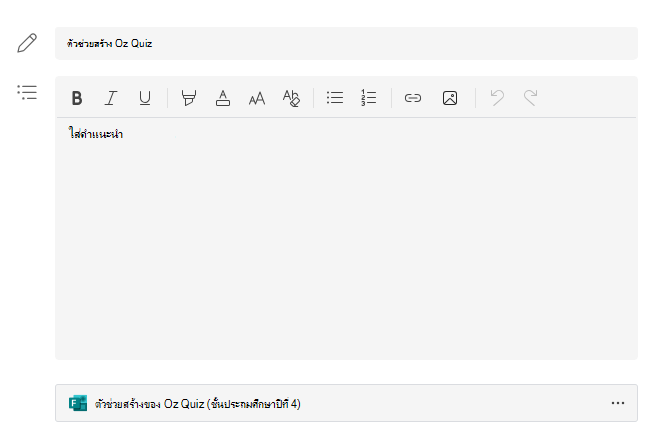
Task: Toggle Underline formatting
Action: [145, 98]
